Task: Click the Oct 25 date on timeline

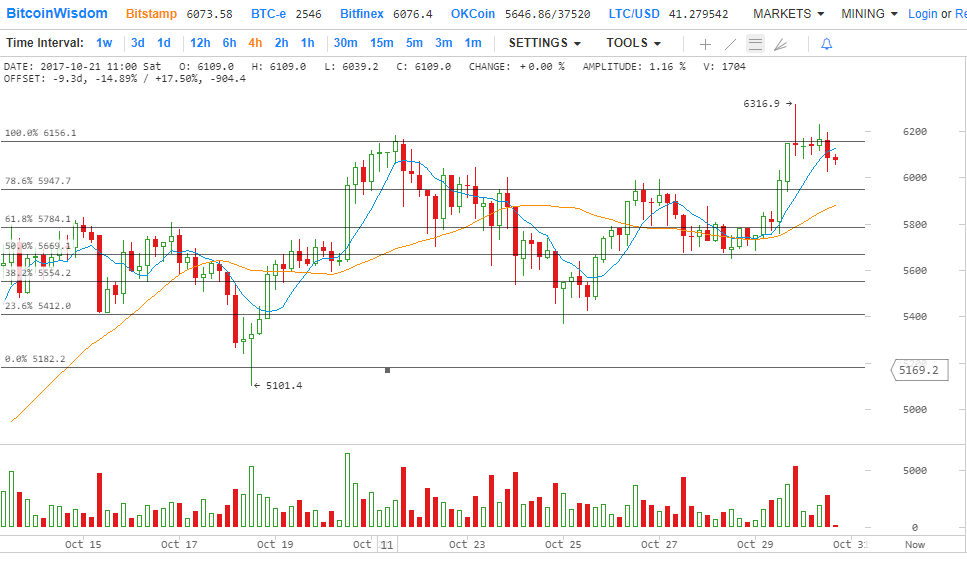Action: click(x=562, y=545)
